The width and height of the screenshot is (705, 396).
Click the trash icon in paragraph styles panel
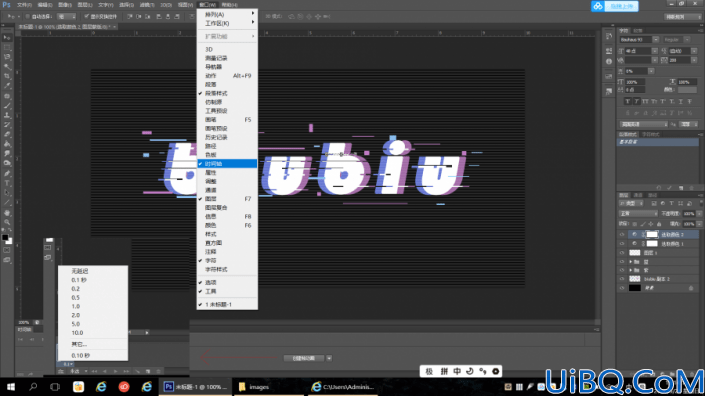tap(692, 188)
